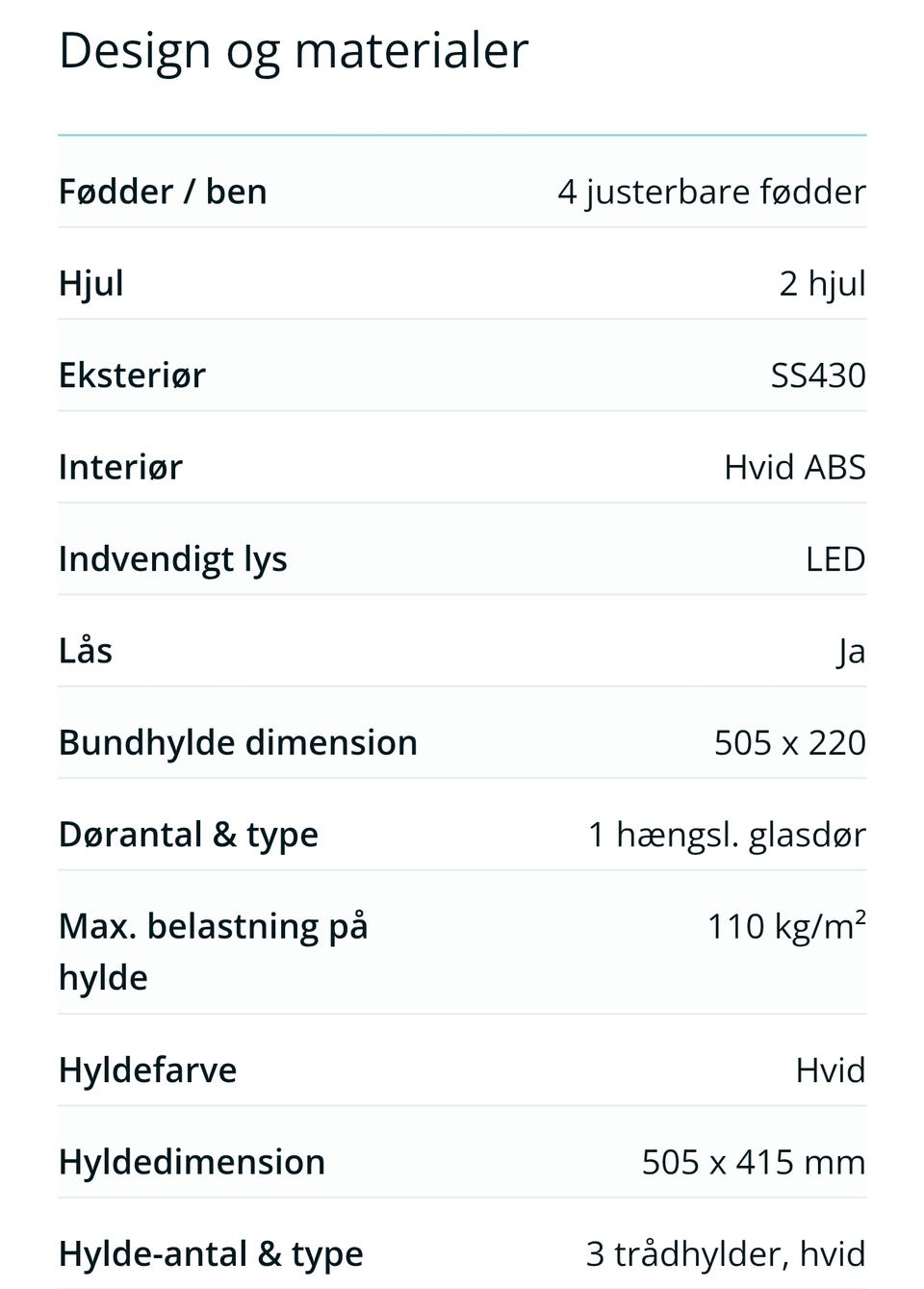Select the "Bundhylde dimension" label
Viewport: 924px width, 1289px height.
tap(238, 742)
